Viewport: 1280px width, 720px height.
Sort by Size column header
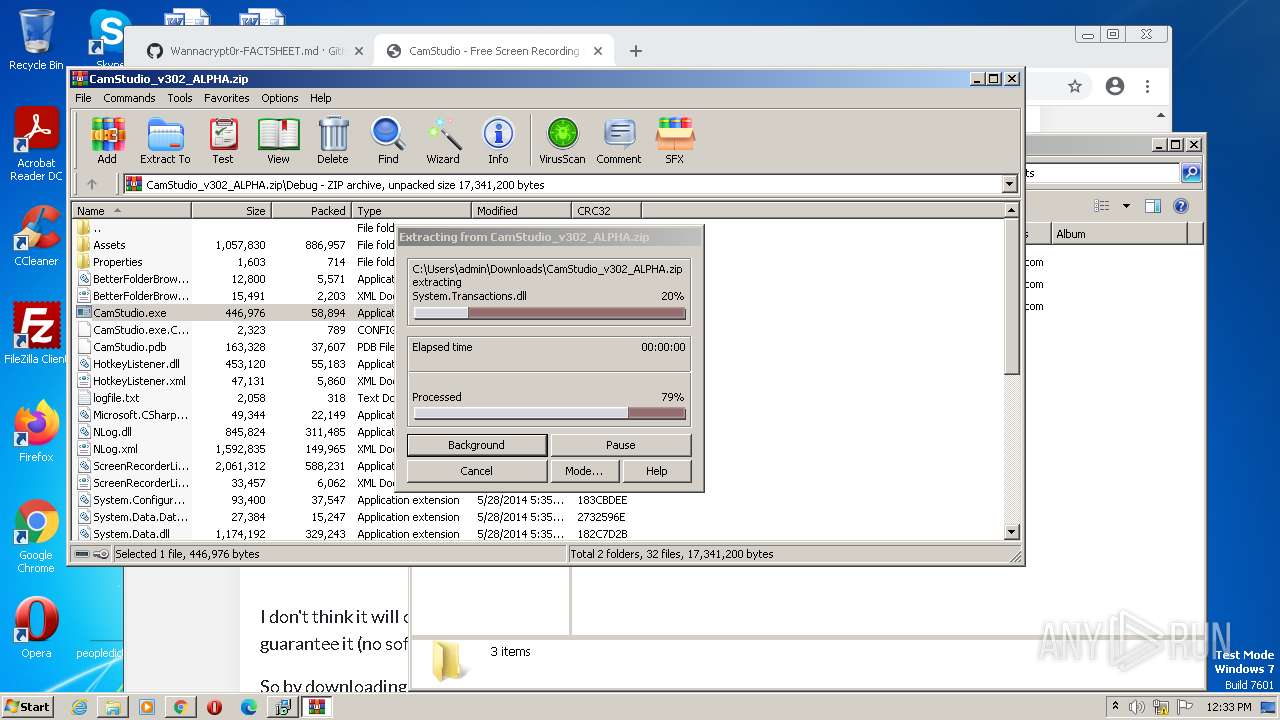tap(231, 211)
